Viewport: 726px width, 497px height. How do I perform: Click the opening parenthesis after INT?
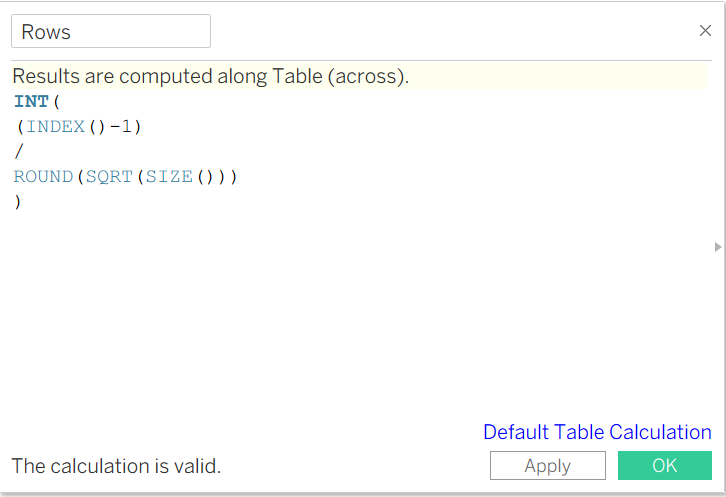coord(57,102)
